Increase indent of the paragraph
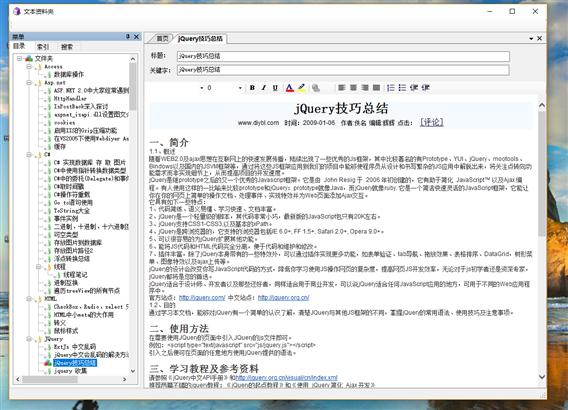 point(426,88)
